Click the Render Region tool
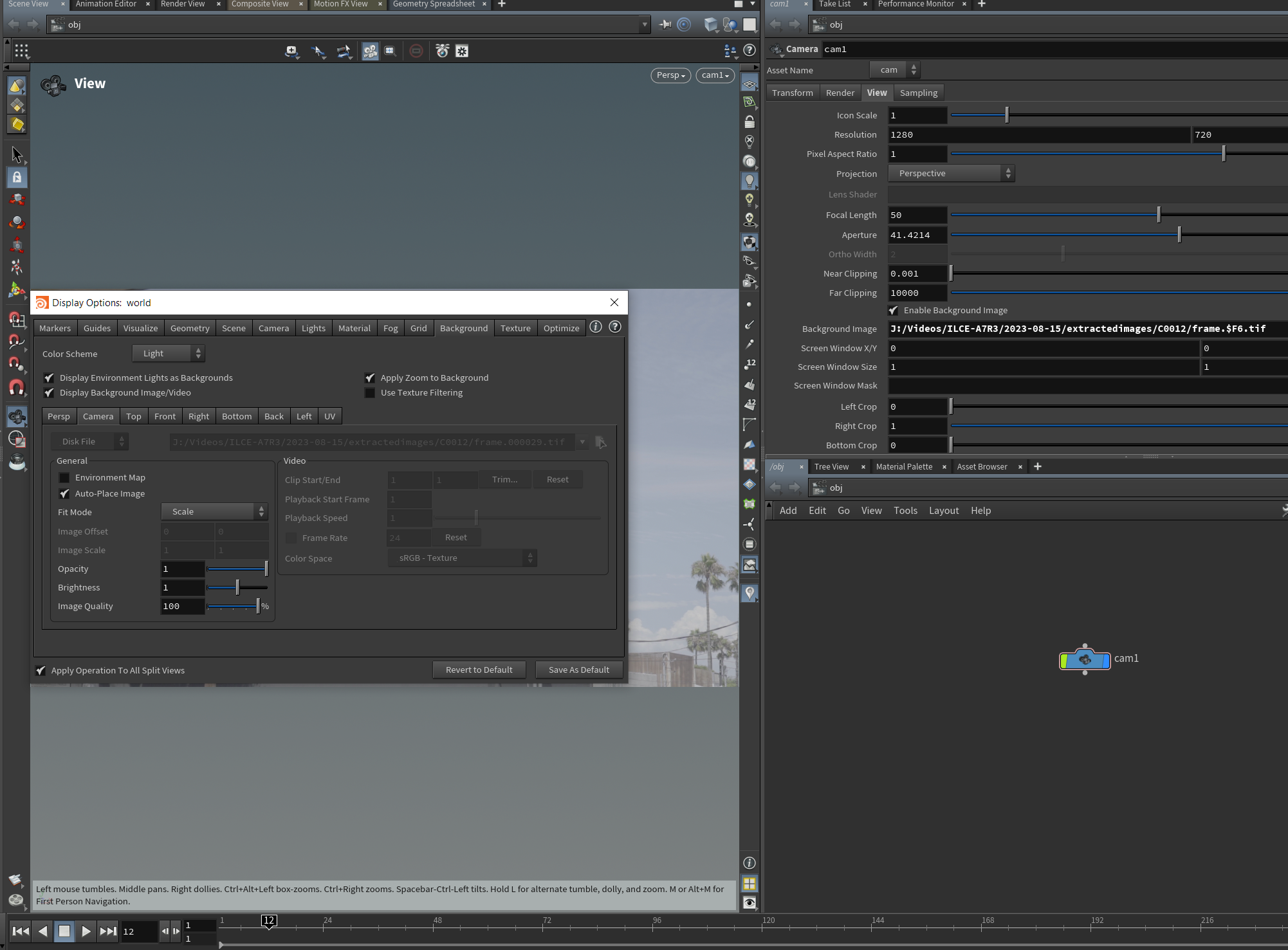Image resolution: width=1288 pixels, height=950 pixels. (17, 439)
